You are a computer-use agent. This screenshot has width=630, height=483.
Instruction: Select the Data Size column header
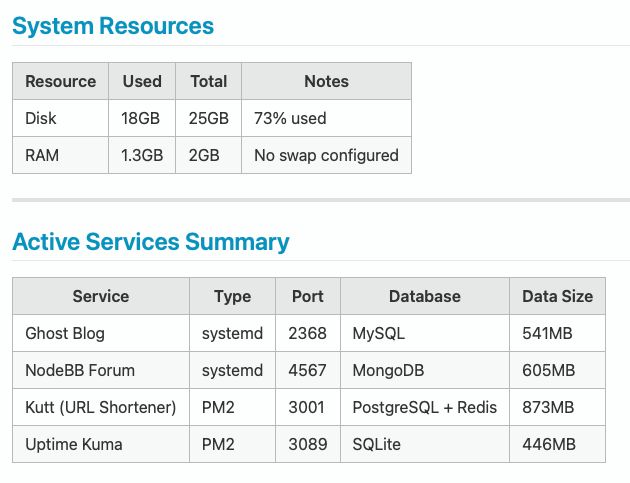[x=557, y=296]
